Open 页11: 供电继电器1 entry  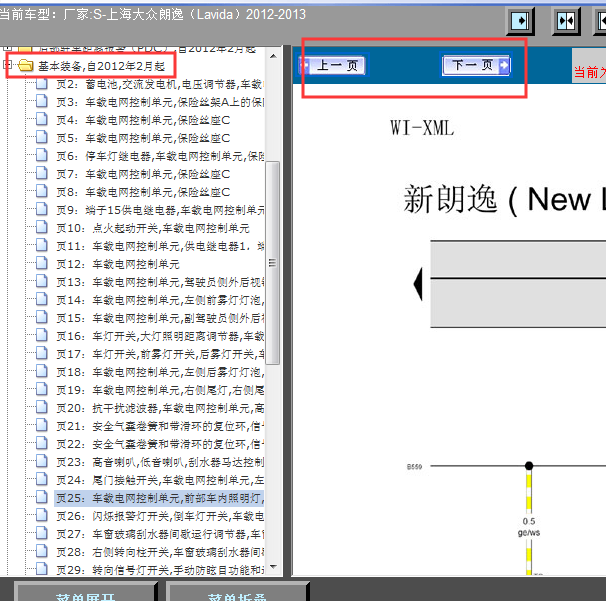click(x=160, y=246)
